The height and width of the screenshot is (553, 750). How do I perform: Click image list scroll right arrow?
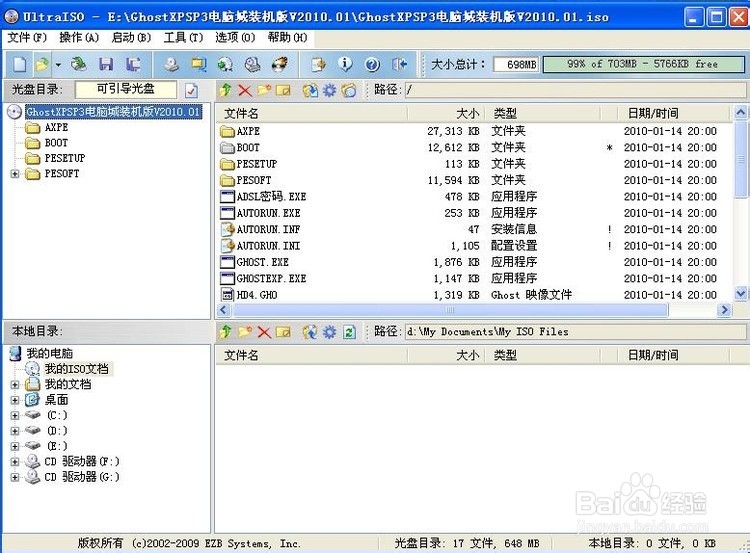pyautogui.click(x=724, y=310)
